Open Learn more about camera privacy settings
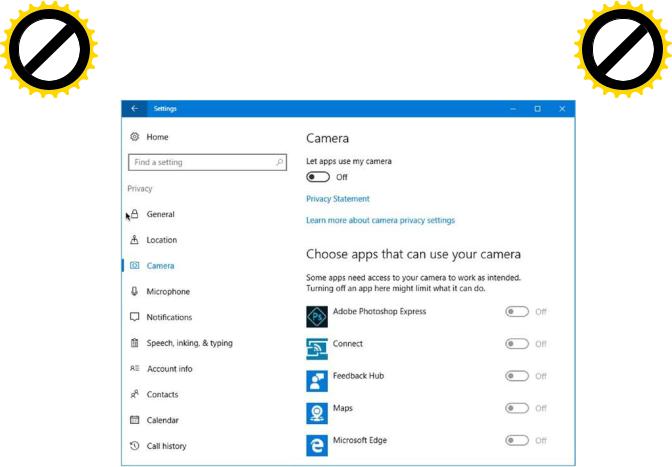 380,220
